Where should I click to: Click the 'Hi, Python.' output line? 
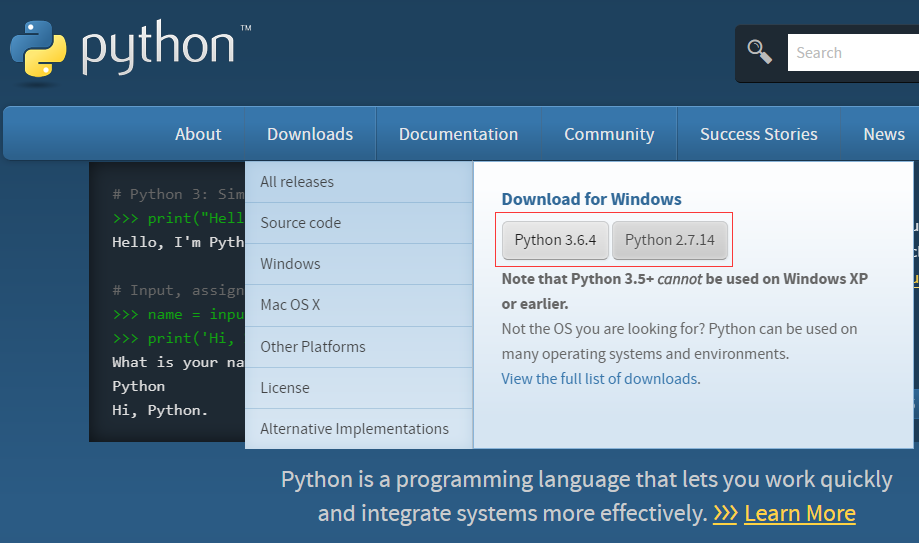pos(159,410)
